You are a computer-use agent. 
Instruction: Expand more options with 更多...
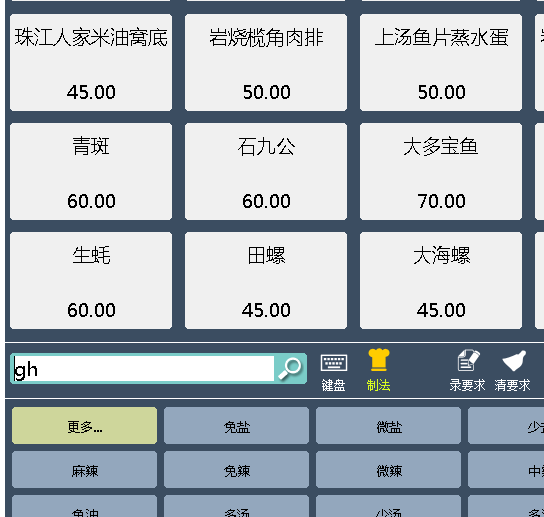84,426
